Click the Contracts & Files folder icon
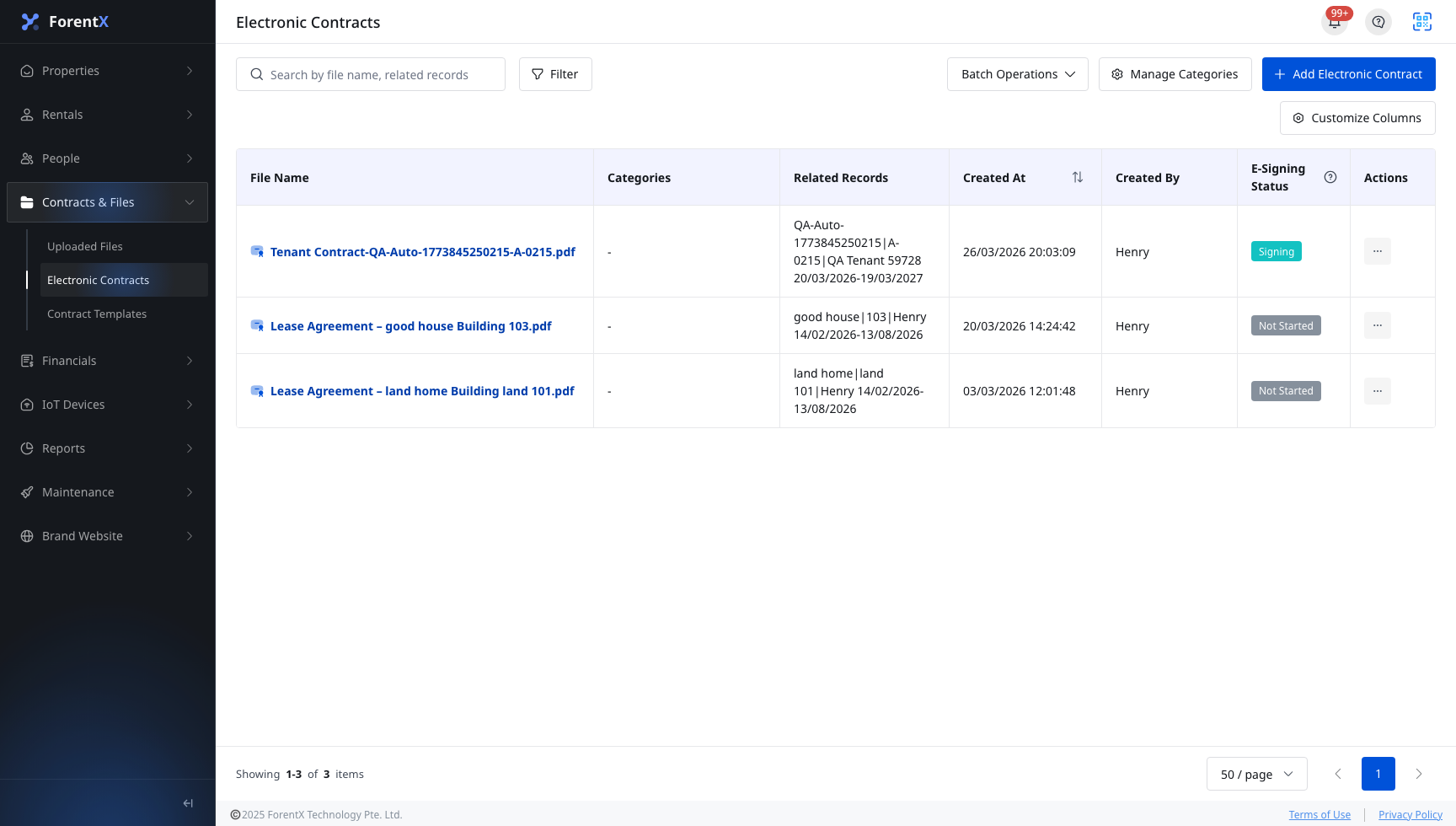1456x826 pixels. tap(27, 202)
